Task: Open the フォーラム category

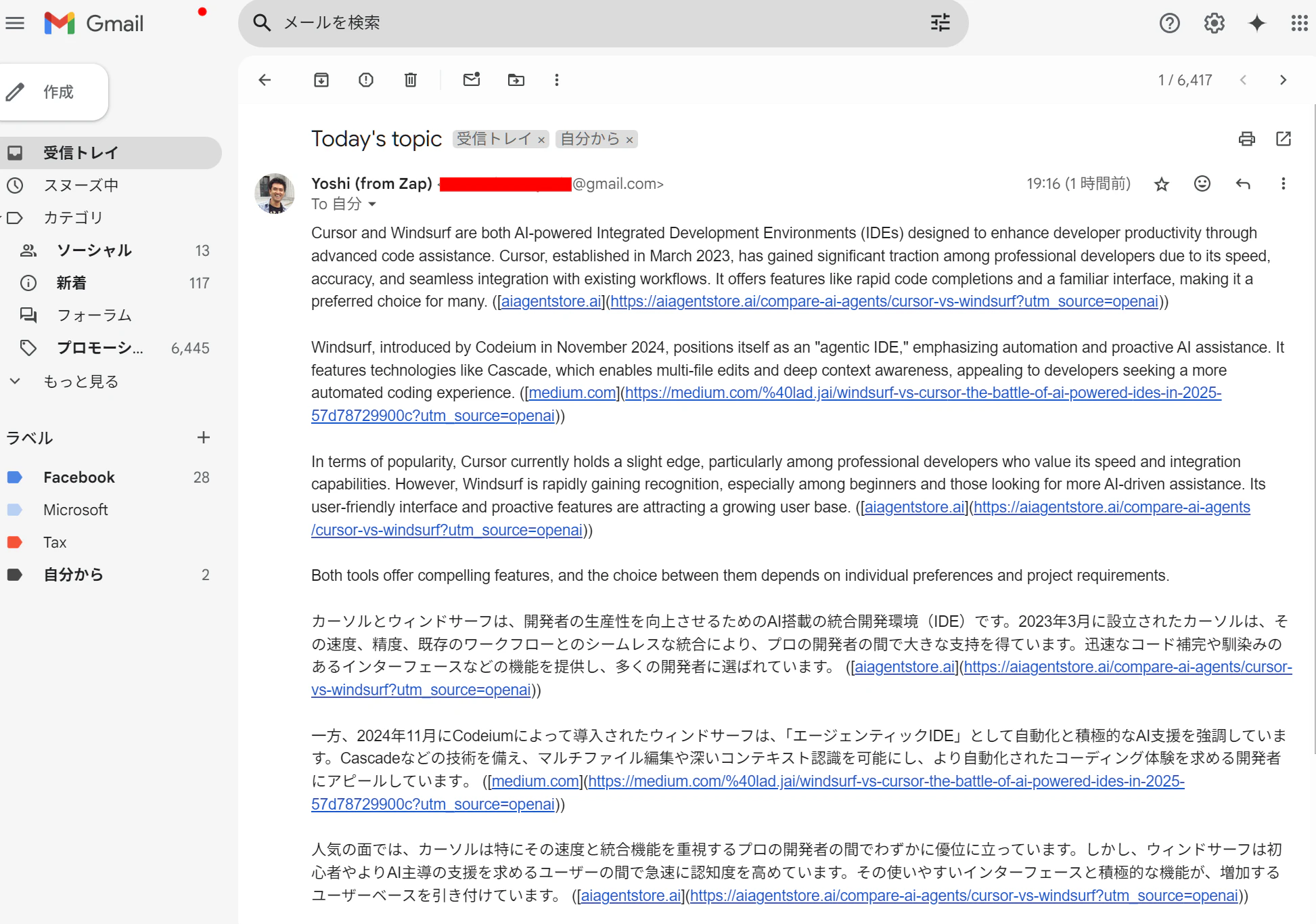Action: click(x=111, y=315)
